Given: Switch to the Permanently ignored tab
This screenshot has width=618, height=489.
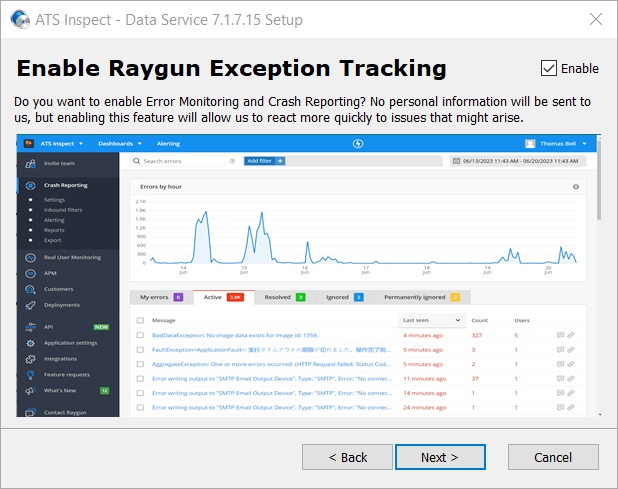Looking at the screenshot, I should pyautogui.click(x=422, y=297).
